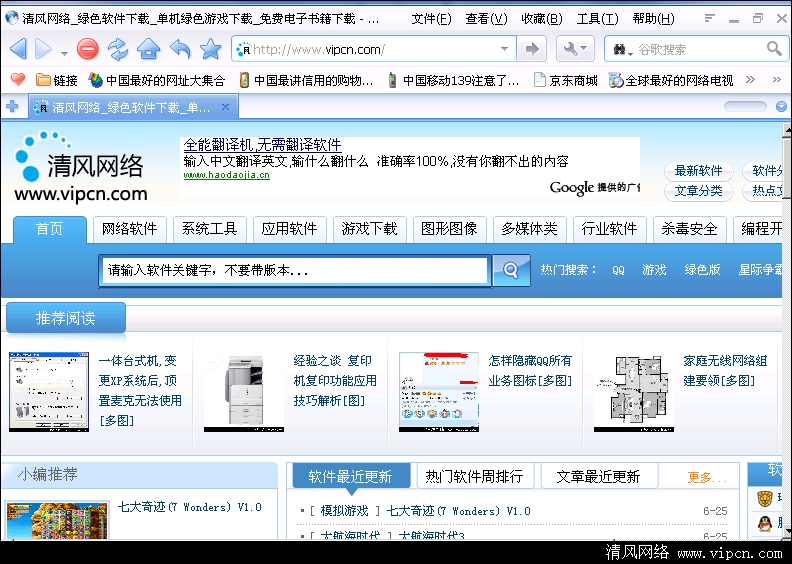Open the www.haodaojia.cn ad link
Image resolution: width=792 pixels, height=564 pixels.
coord(226,175)
